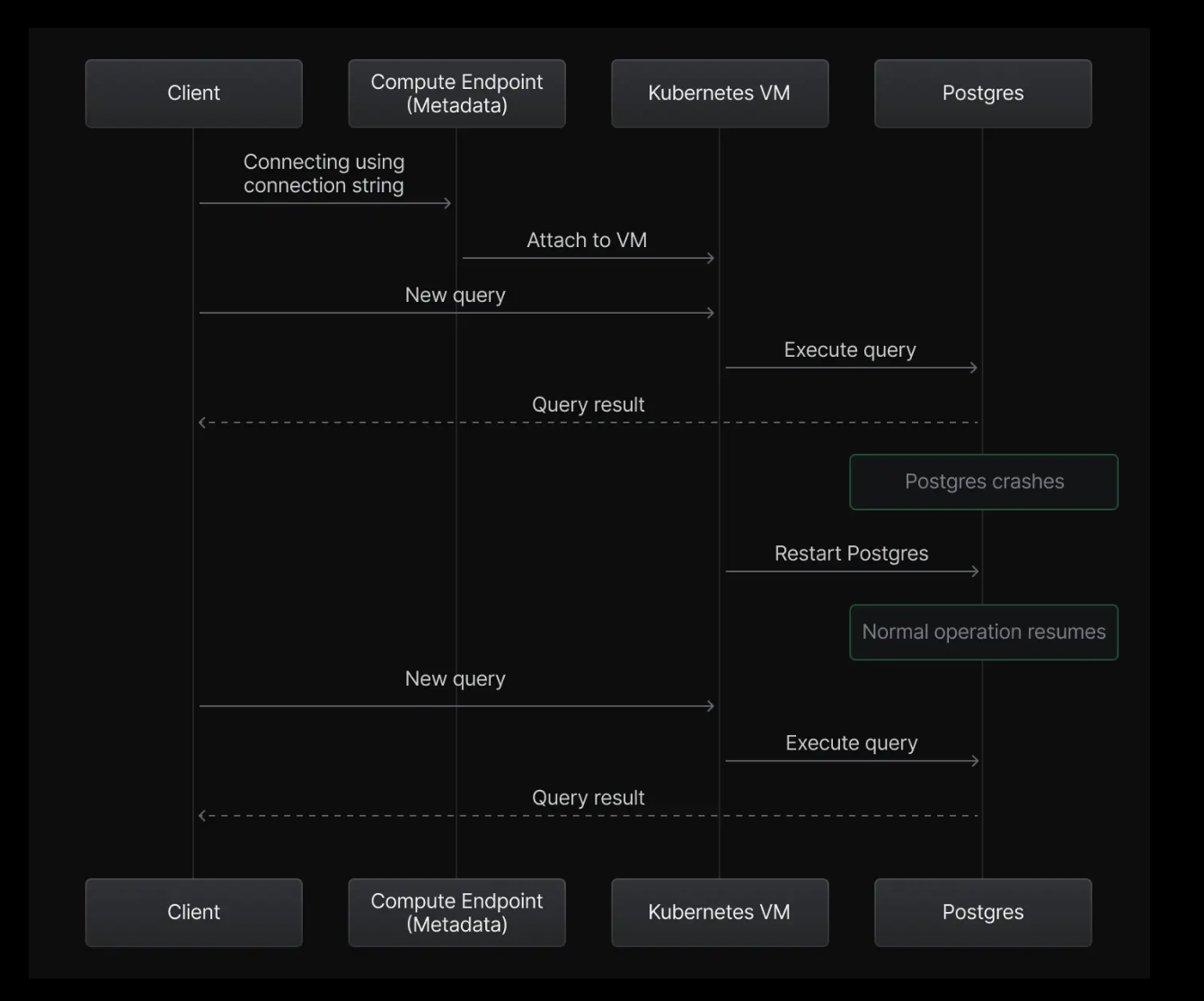The image size is (1204, 1001).
Task: Click the bottom Client box
Action: [193, 912]
